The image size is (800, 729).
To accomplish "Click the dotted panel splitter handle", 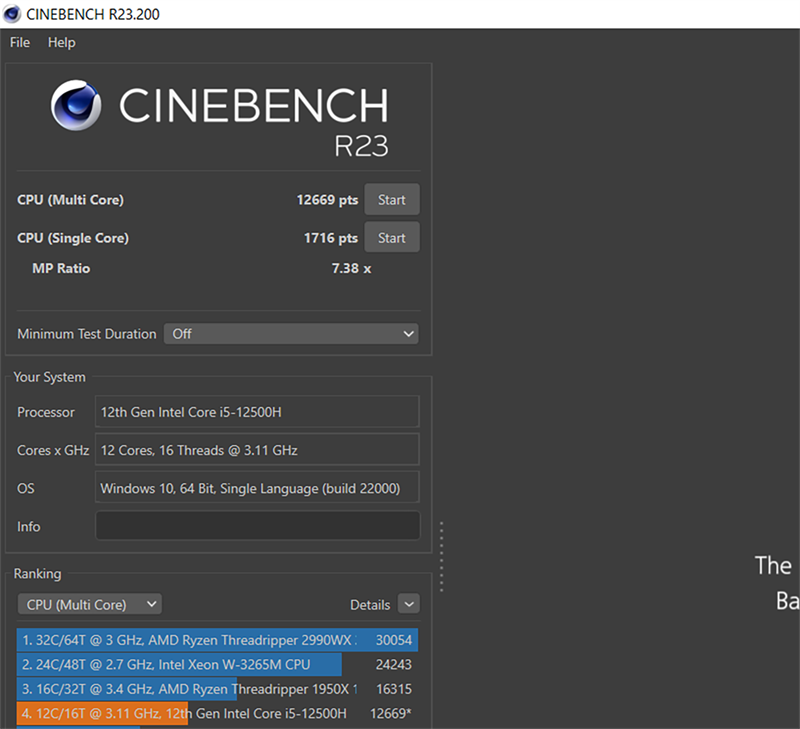I will tap(441, 557).
